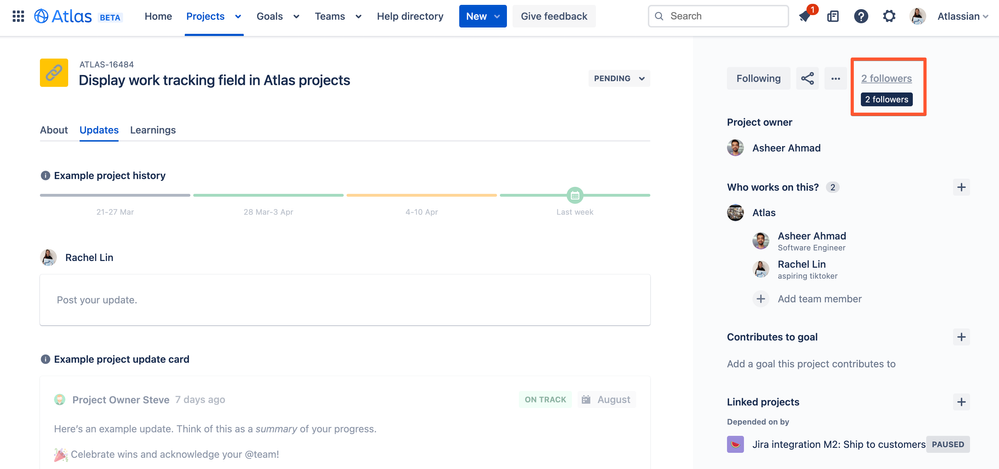The image size is (999, 469).
Task: Open Asheer Ahmad project owner profile
Action: (786, 148)
